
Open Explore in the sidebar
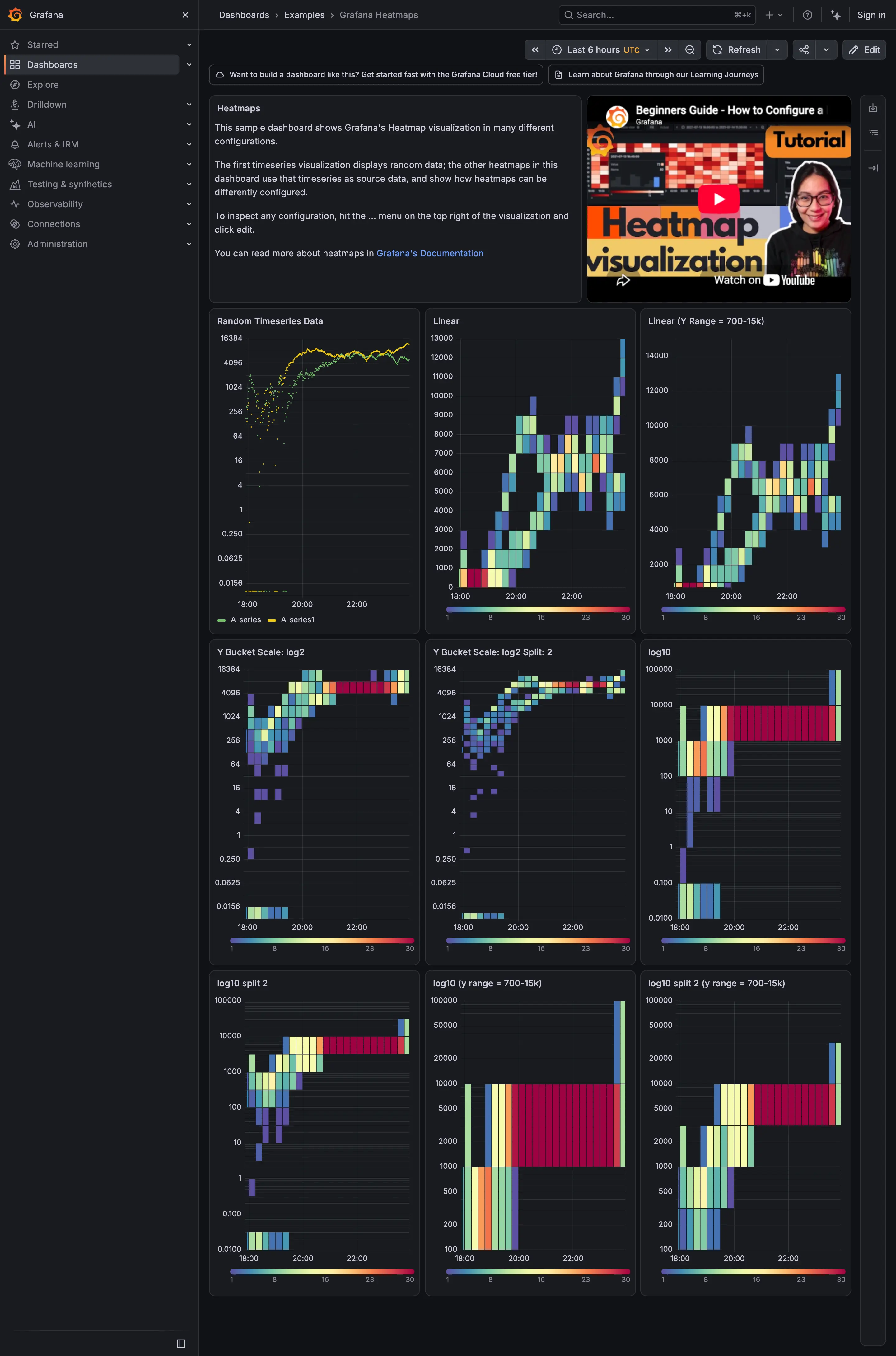coord(43,85)
